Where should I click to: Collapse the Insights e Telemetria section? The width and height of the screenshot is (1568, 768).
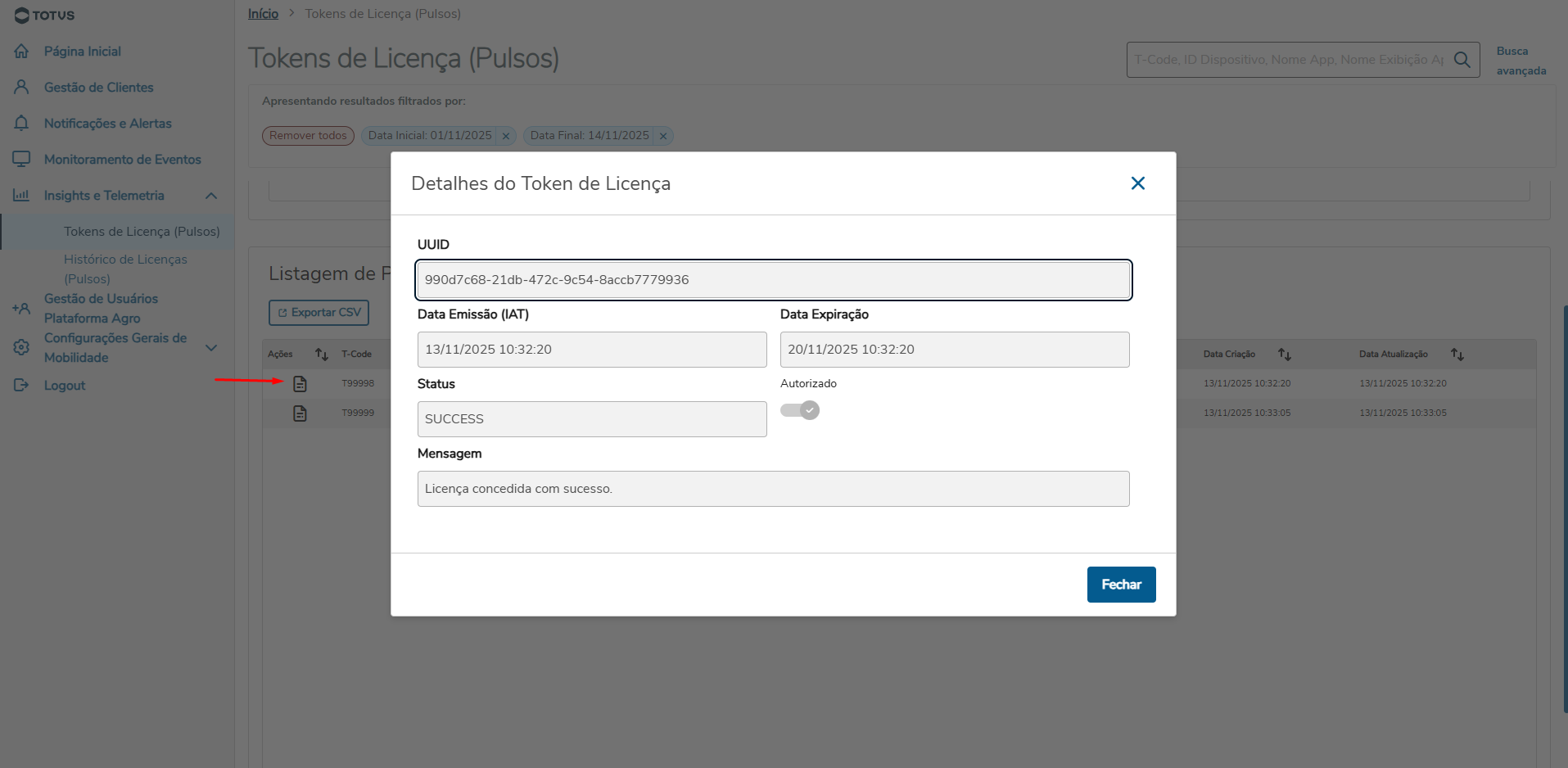pyautogui.click(x=211, y=196)
